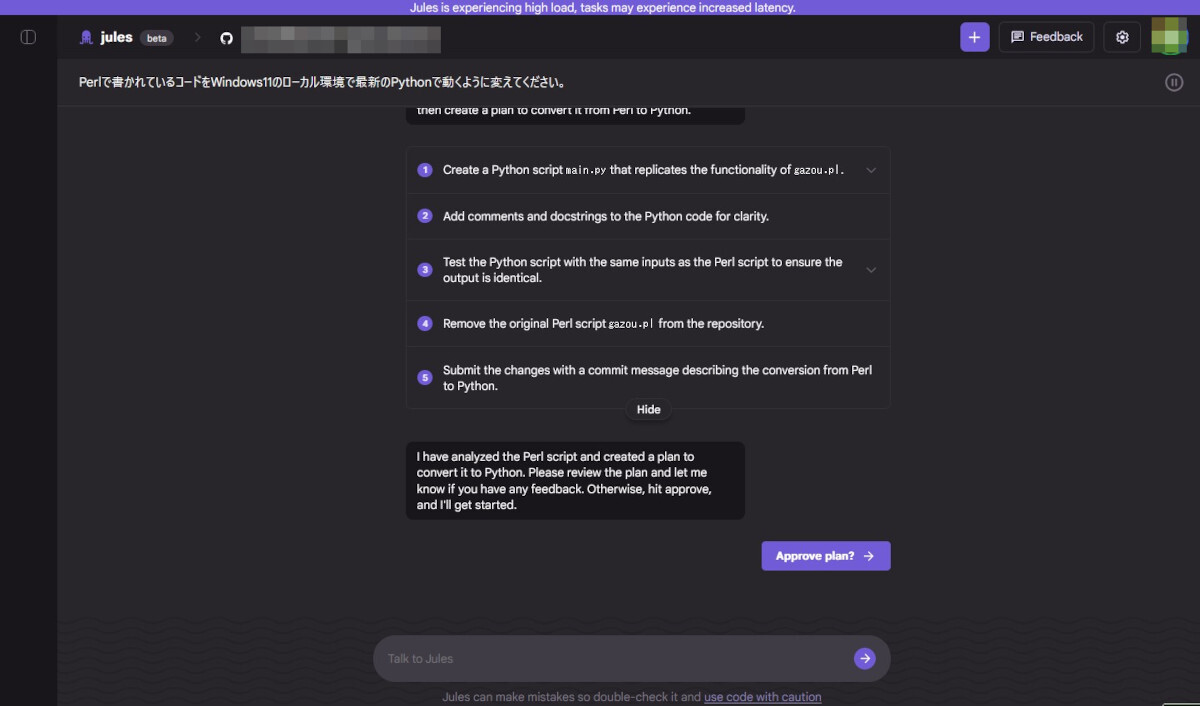Open the Feedback dialog
This screenshot has height=706, width=1200.
point(1046,37)
